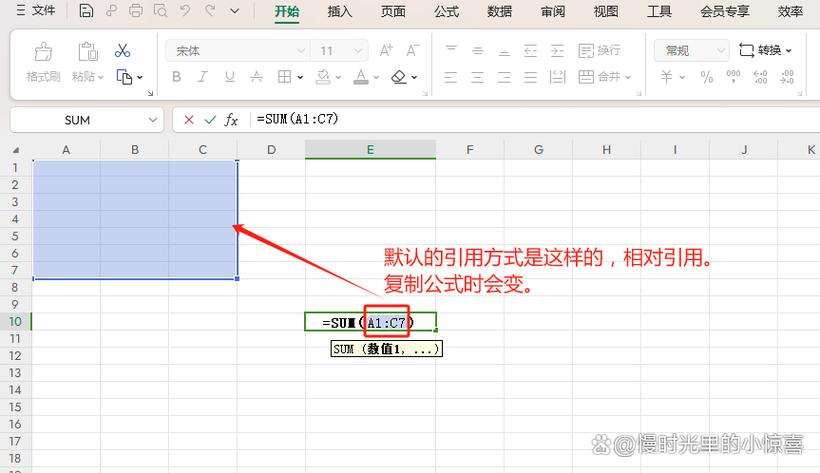Toggle Italic formatting
The image size is (820, 473).
(x=202, y=77)
